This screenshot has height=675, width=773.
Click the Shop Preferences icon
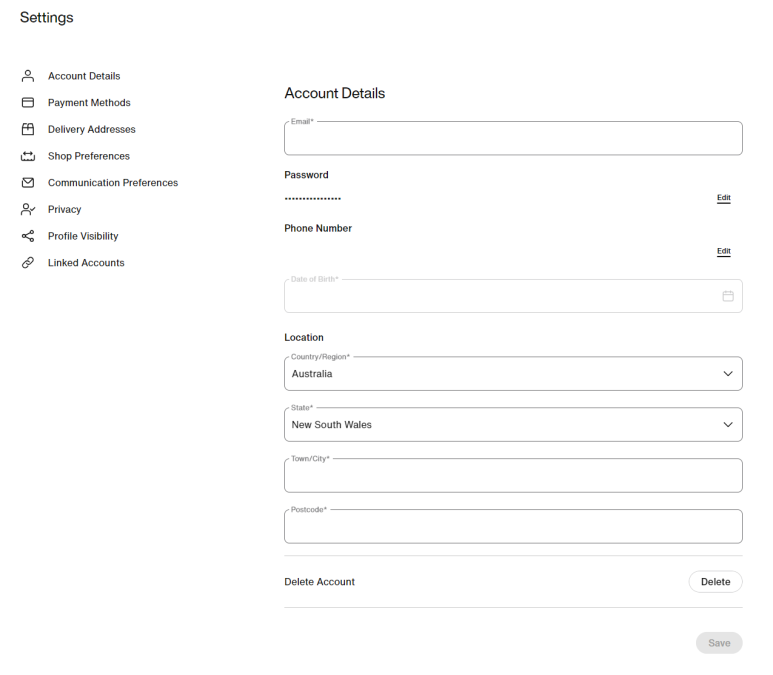click(28, 156)
